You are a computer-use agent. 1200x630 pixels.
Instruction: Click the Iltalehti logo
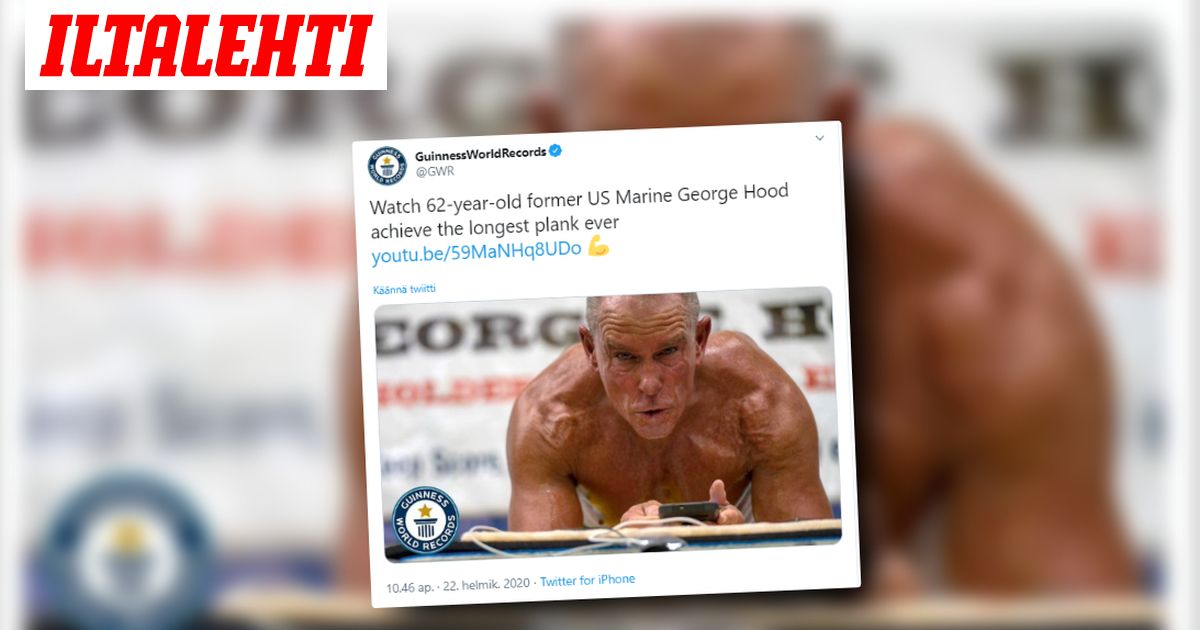(206, 45)
